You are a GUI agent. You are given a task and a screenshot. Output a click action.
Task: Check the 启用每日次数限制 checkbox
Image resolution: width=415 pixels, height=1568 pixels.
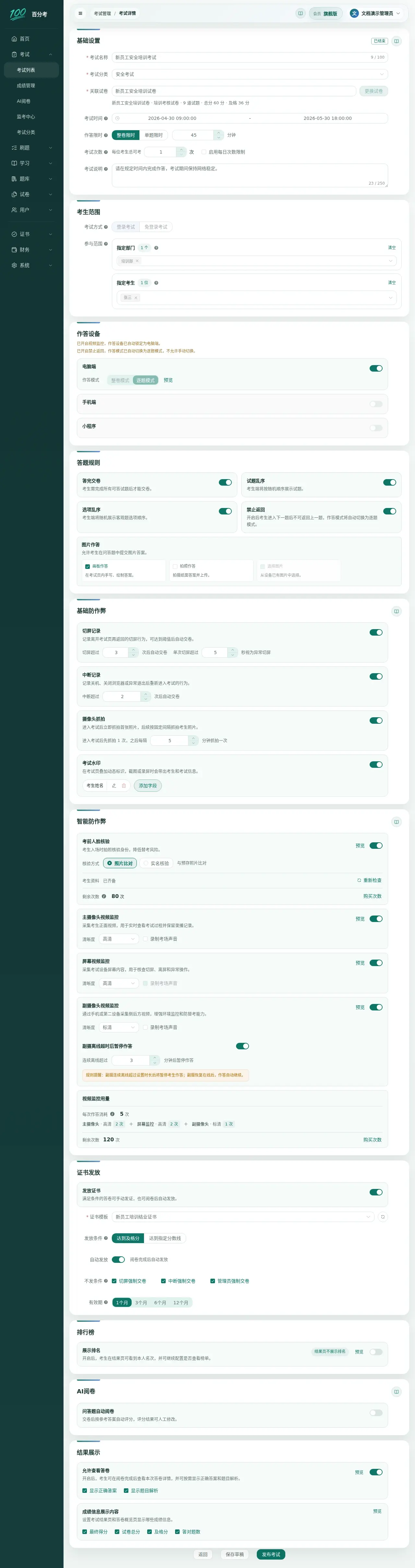coord(204,152)
